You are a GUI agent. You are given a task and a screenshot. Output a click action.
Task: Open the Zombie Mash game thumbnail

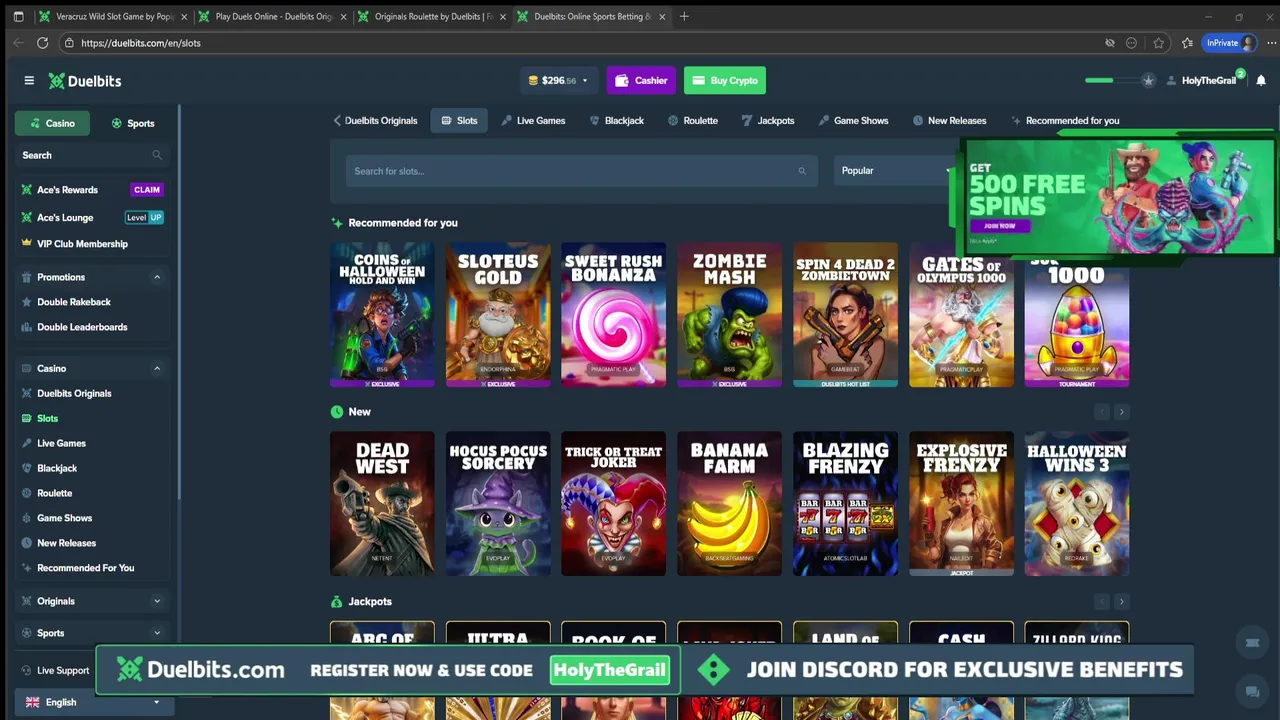[729, 315]
